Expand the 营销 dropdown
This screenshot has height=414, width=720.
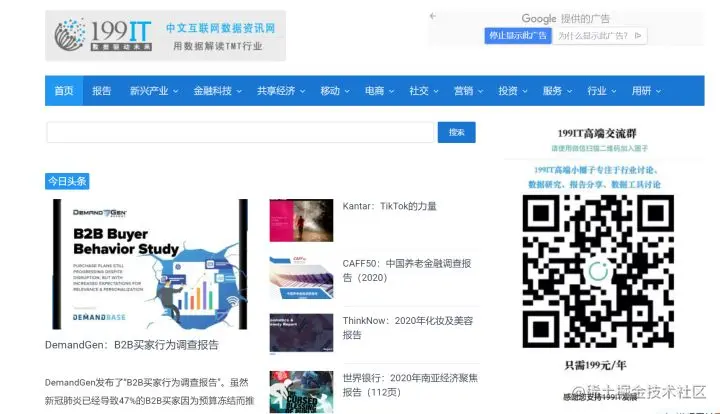(x=468, y=91)
